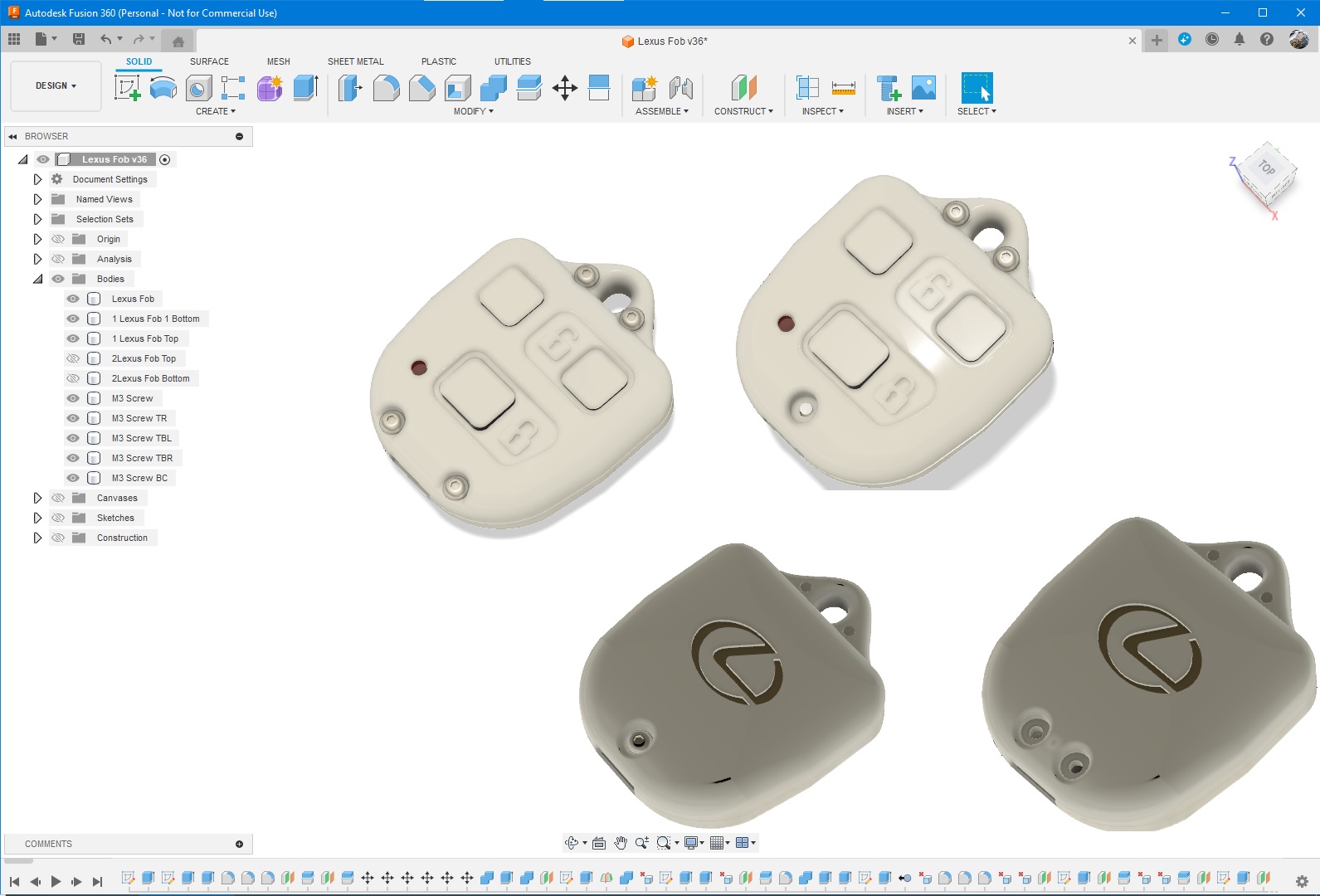The image size is (1320, 896).
Task: Click the Measure tool icon
Action: pos(843,87)
